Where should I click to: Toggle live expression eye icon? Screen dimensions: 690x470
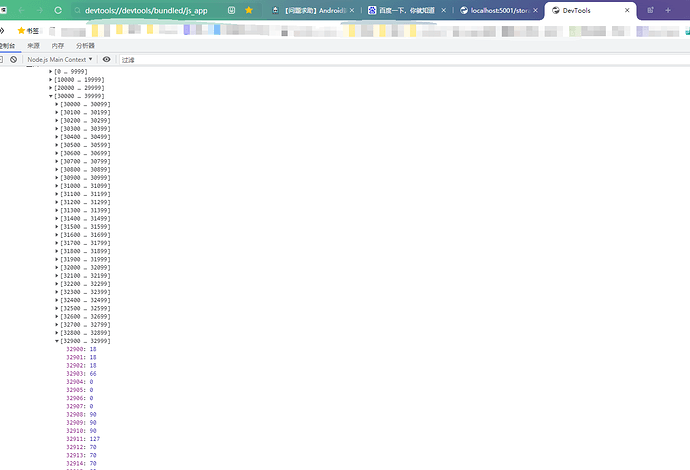click(106, 59)
